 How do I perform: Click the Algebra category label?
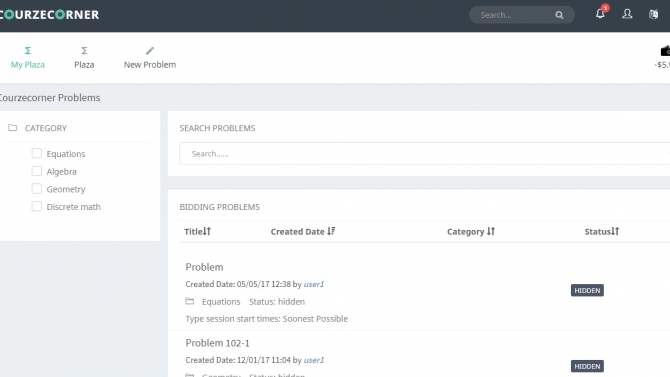(x=62, y=171)
